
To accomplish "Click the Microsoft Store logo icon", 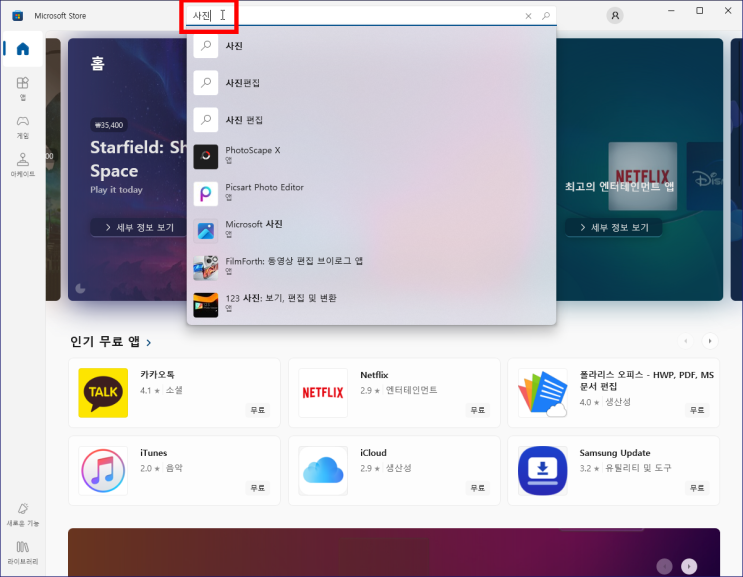I will coord(18,16).
